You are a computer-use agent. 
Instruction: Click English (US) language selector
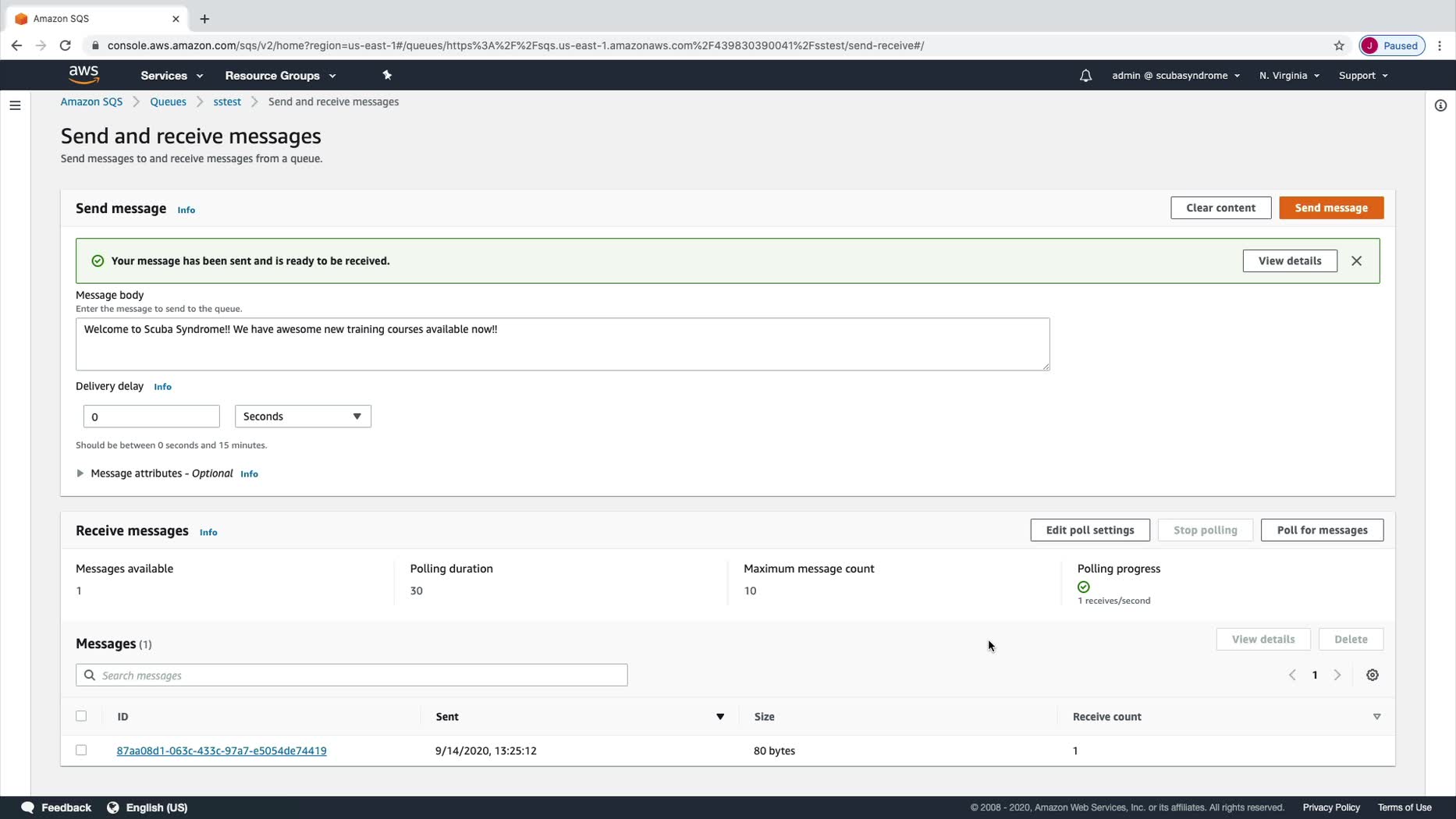tap(157, 807)
